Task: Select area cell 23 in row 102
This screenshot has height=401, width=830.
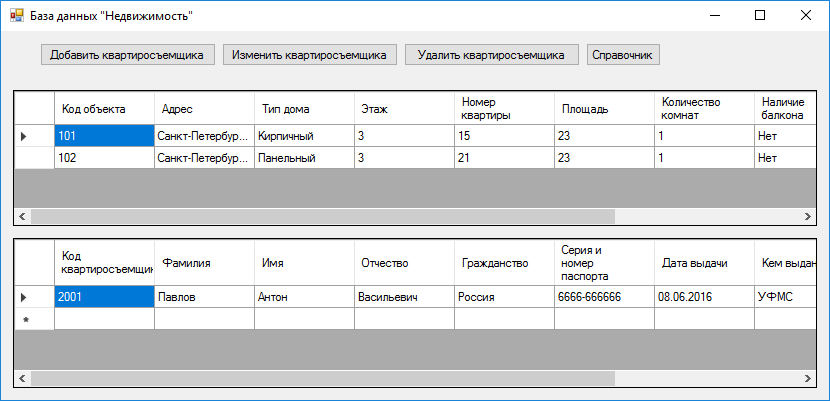Action: [605, 158]
